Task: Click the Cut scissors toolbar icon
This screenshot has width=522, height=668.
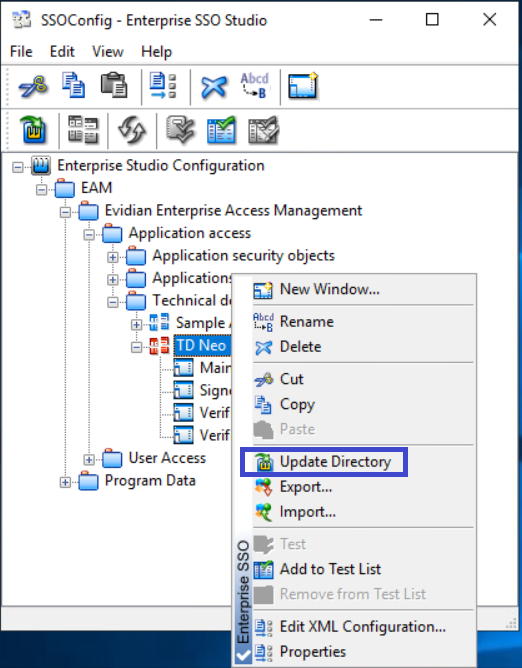Action: pyautogui.click(x=33, y=86)
